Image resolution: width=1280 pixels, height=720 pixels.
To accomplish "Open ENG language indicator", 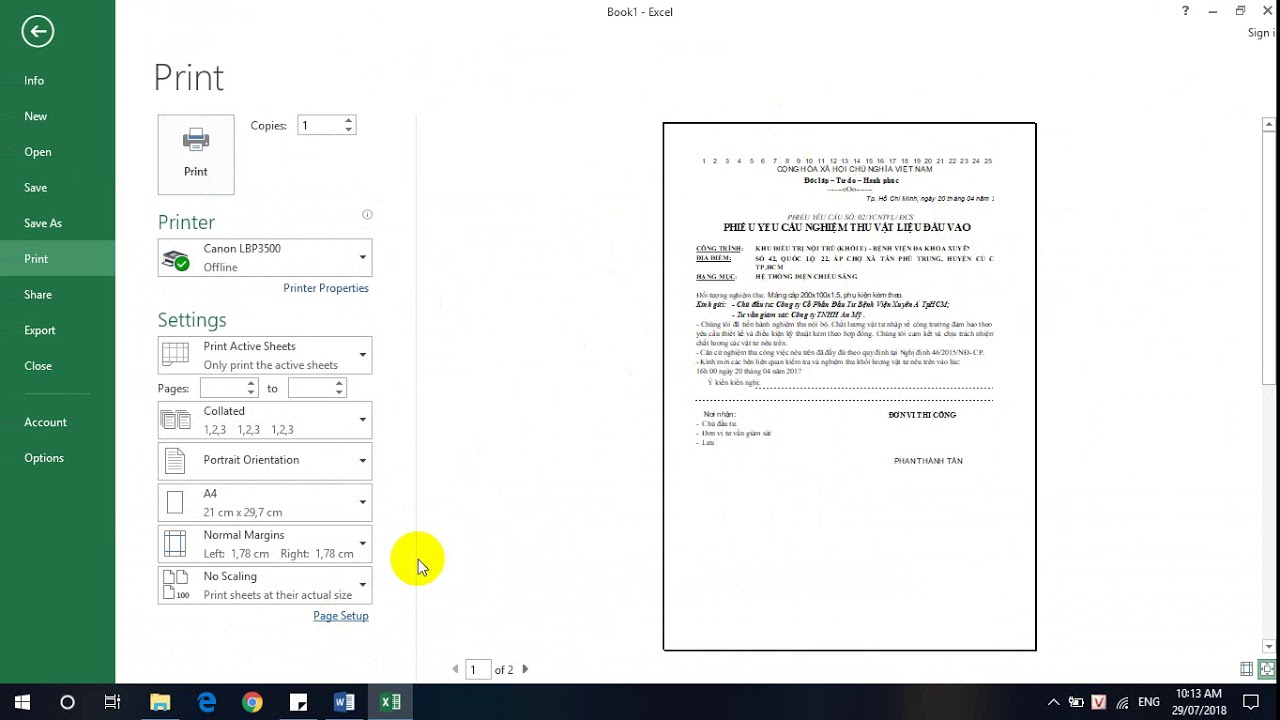I will (1149, 702).
